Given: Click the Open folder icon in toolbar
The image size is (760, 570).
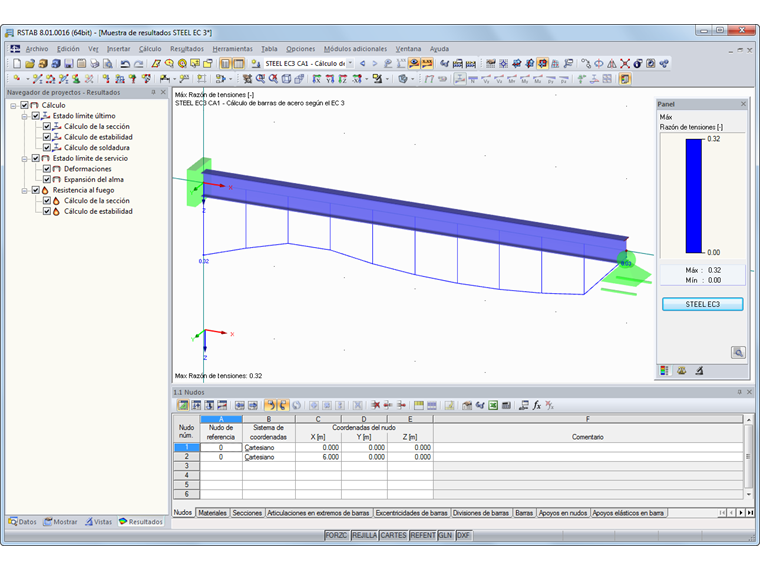Looking at the screenshot, I should 30,63.
